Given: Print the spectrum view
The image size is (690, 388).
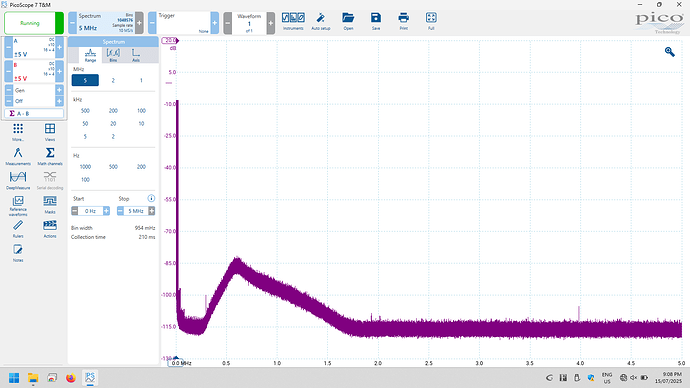Looking at the screenshot, I should coord(404,21).
